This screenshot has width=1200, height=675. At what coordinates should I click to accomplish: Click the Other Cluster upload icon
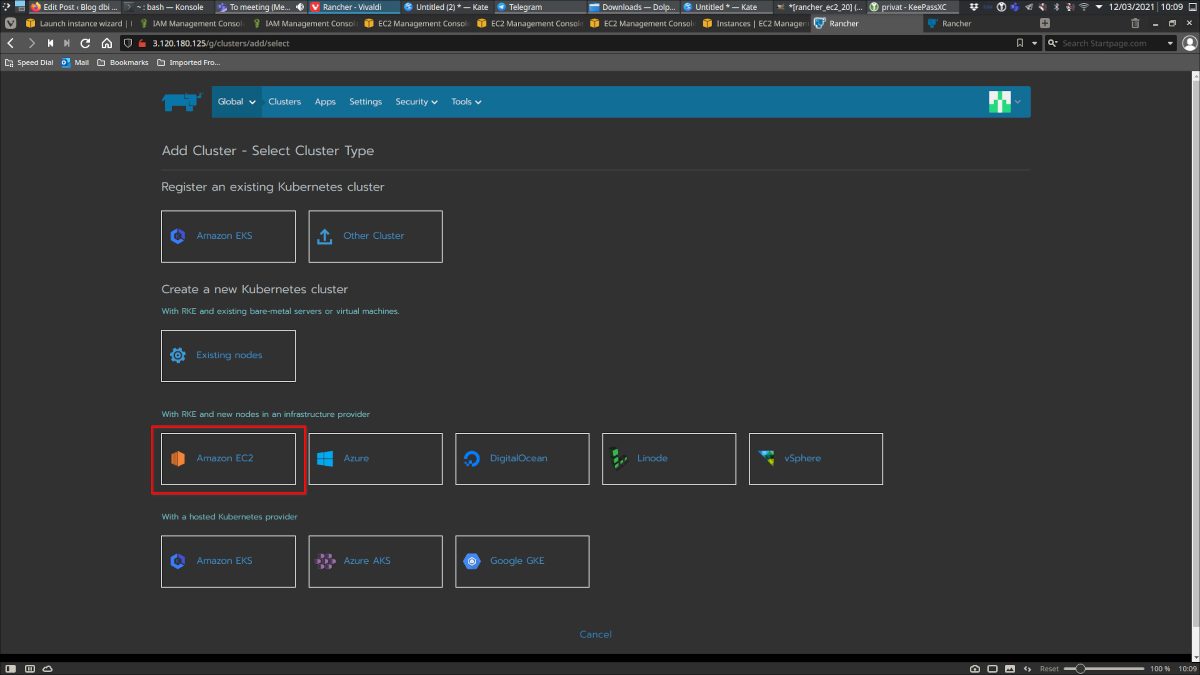click(x=324, y=236)
